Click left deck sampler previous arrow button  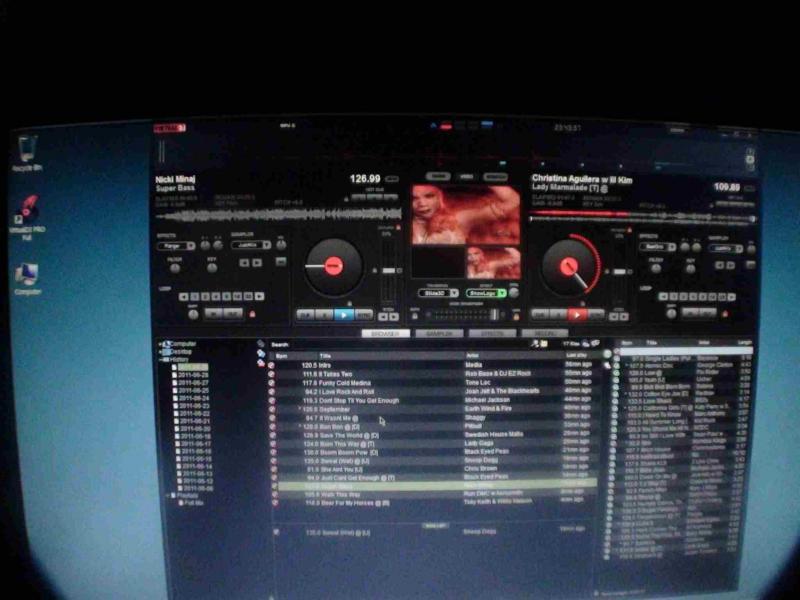tap(244, 263)
